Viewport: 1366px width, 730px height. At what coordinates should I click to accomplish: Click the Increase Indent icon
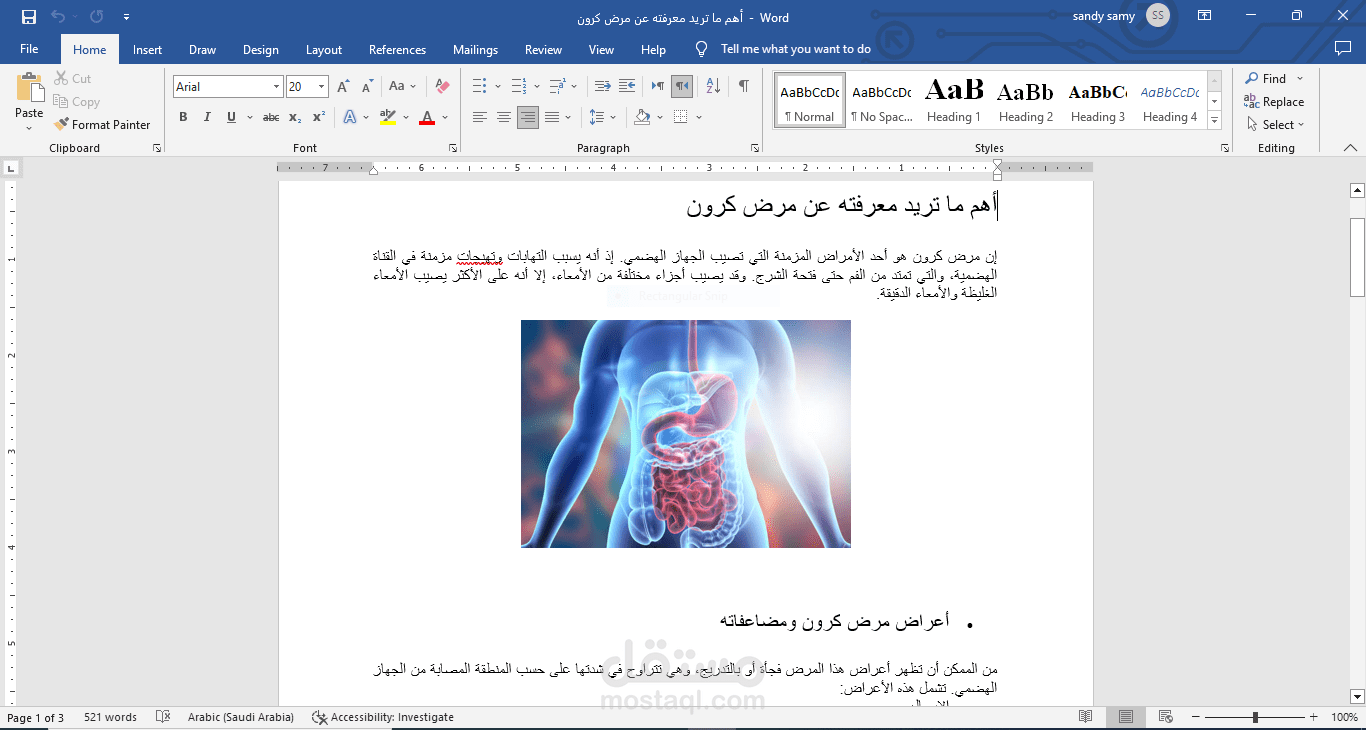627,87
